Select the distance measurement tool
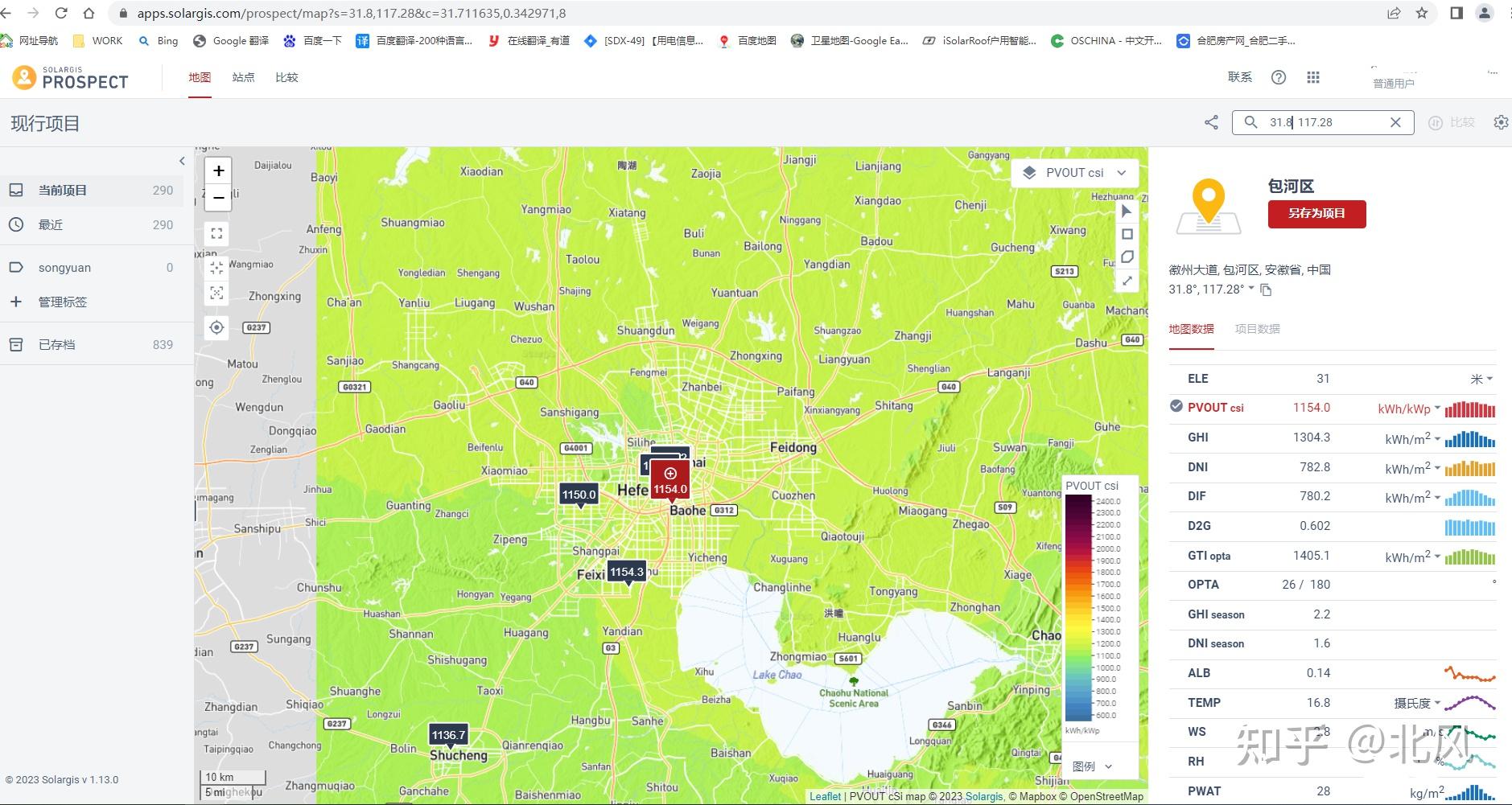1512x805 pixels. pos(1127,281)
